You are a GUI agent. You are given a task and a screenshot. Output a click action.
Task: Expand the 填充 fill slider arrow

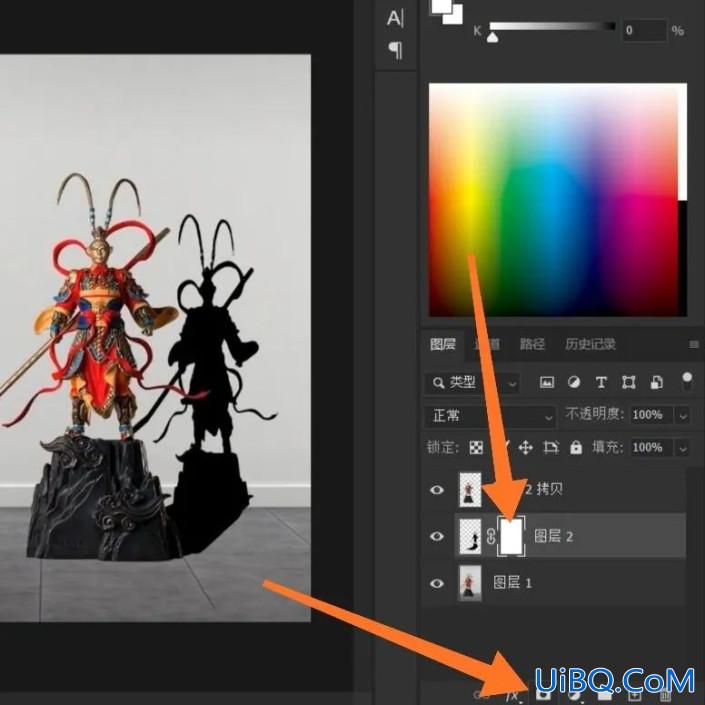pos(683,448)
